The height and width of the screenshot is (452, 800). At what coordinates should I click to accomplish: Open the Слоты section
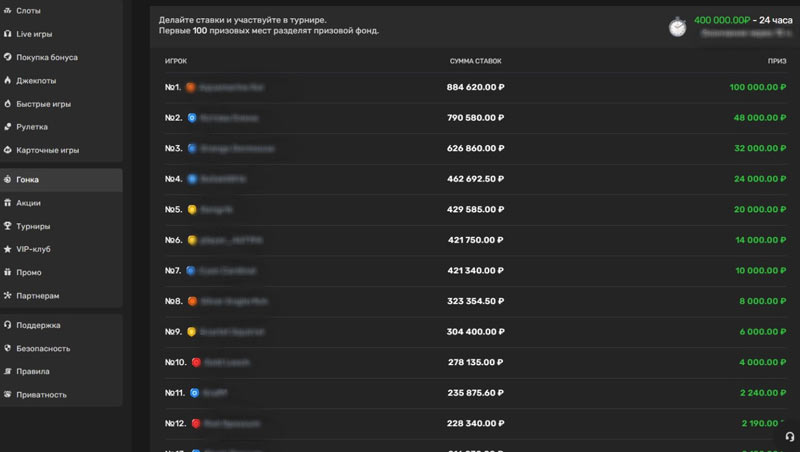click(x=29, y=9)
